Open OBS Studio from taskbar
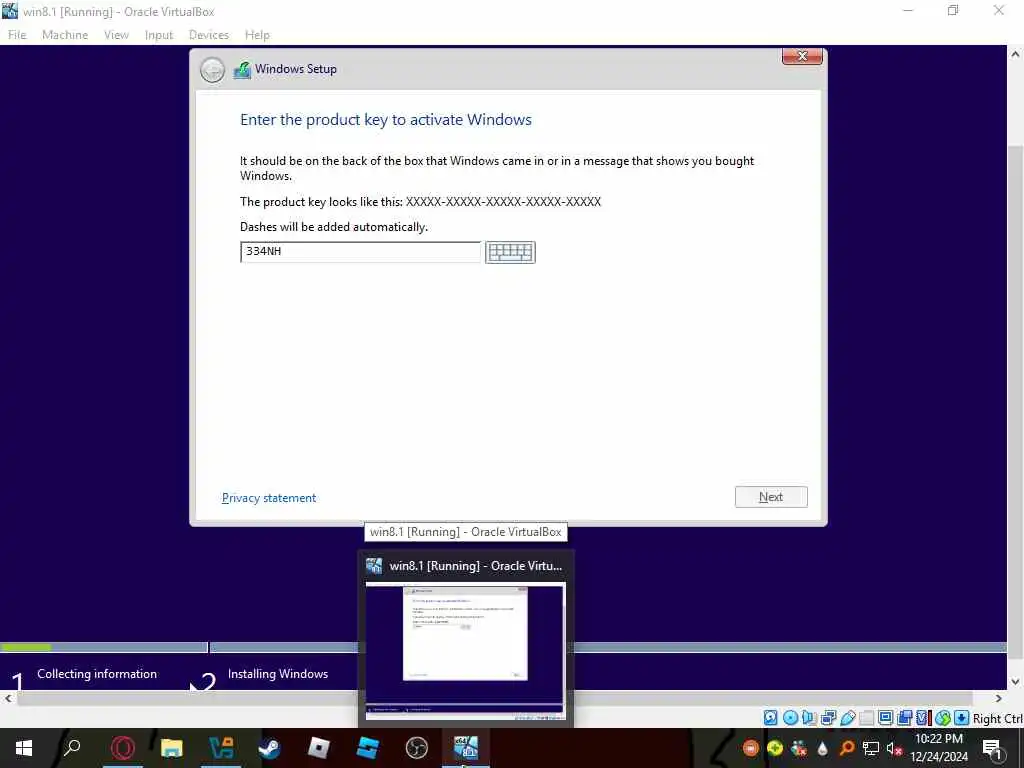1024x768 pixels. (x=417, y=748)
